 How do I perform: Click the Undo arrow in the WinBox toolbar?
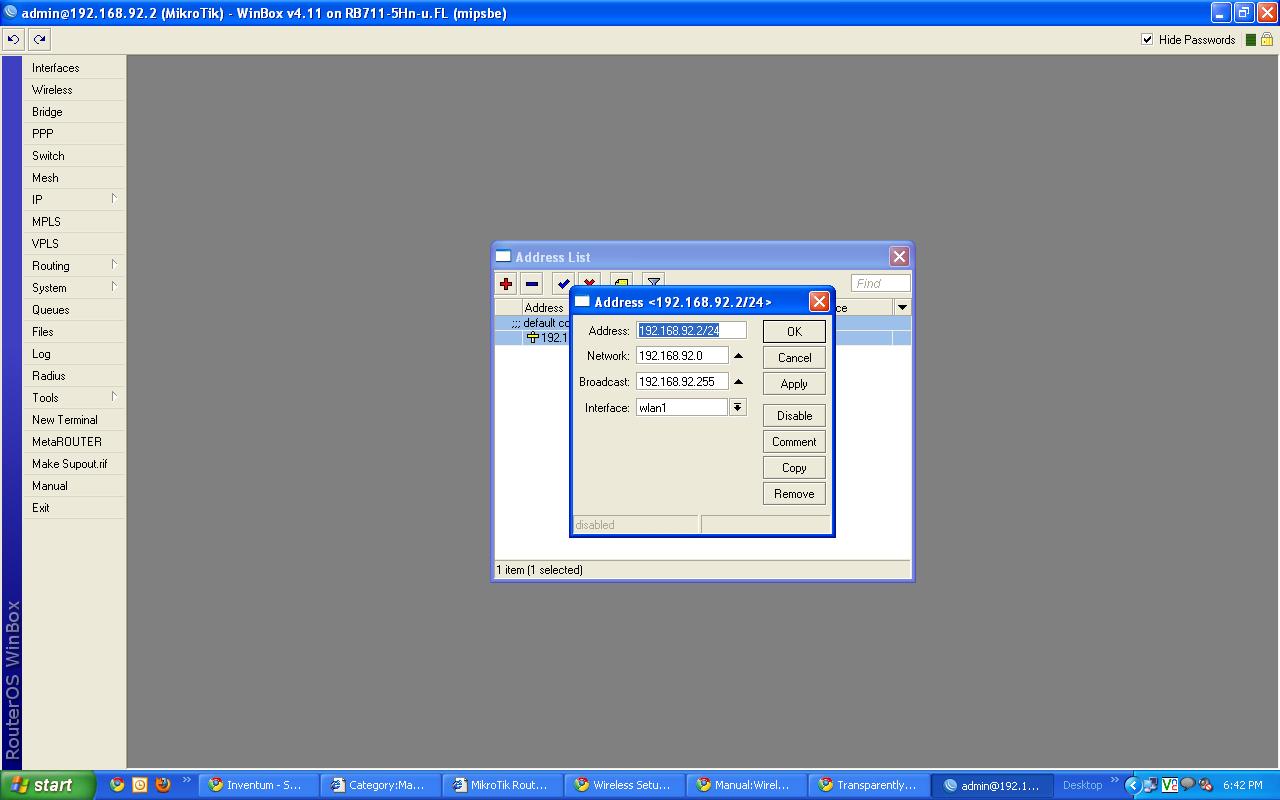point(13,40)
